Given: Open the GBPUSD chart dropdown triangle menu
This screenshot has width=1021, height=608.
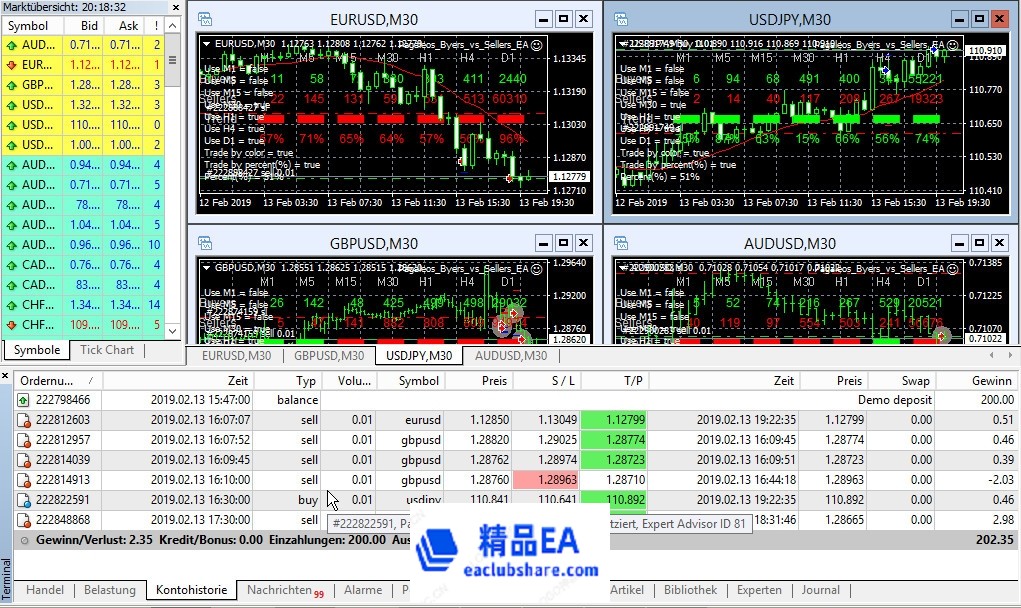Looking at the screenshot, I should click(x=206, y=268).
